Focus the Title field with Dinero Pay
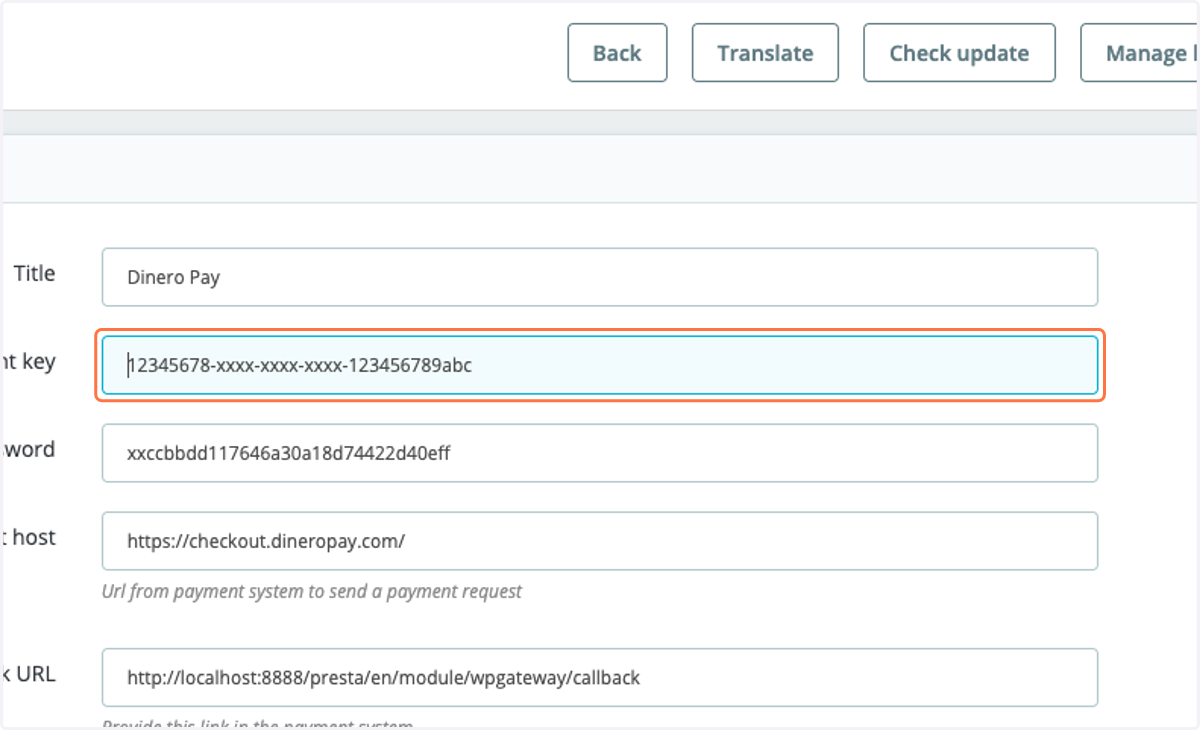 [600, 277]
